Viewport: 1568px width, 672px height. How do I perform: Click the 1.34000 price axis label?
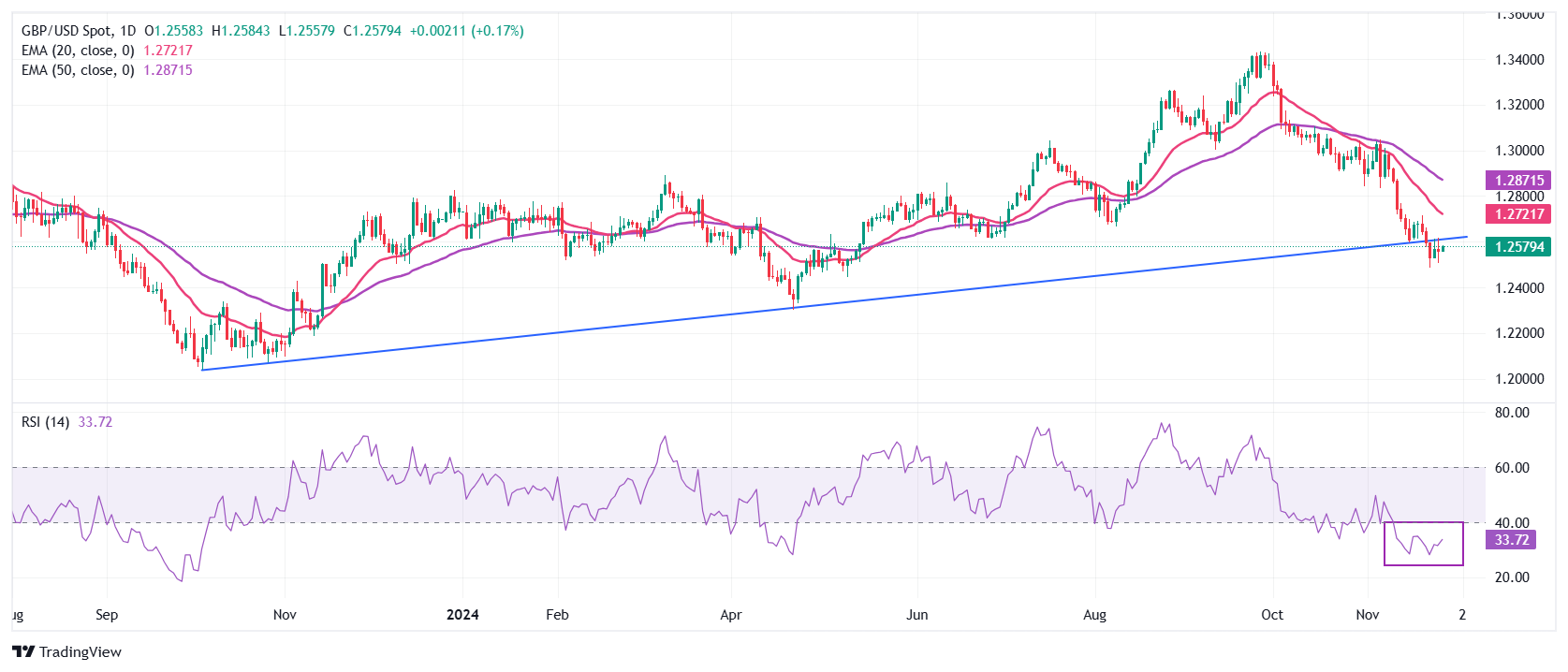[1519, 60]
